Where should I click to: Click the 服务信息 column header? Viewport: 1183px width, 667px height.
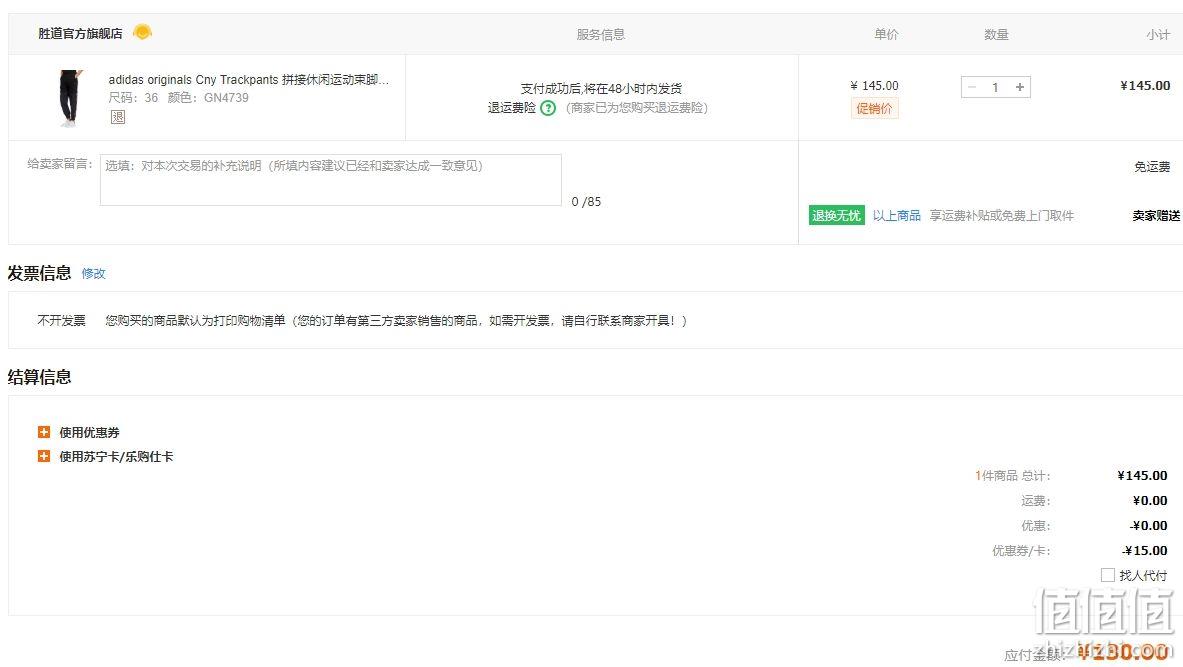point(601,34)
